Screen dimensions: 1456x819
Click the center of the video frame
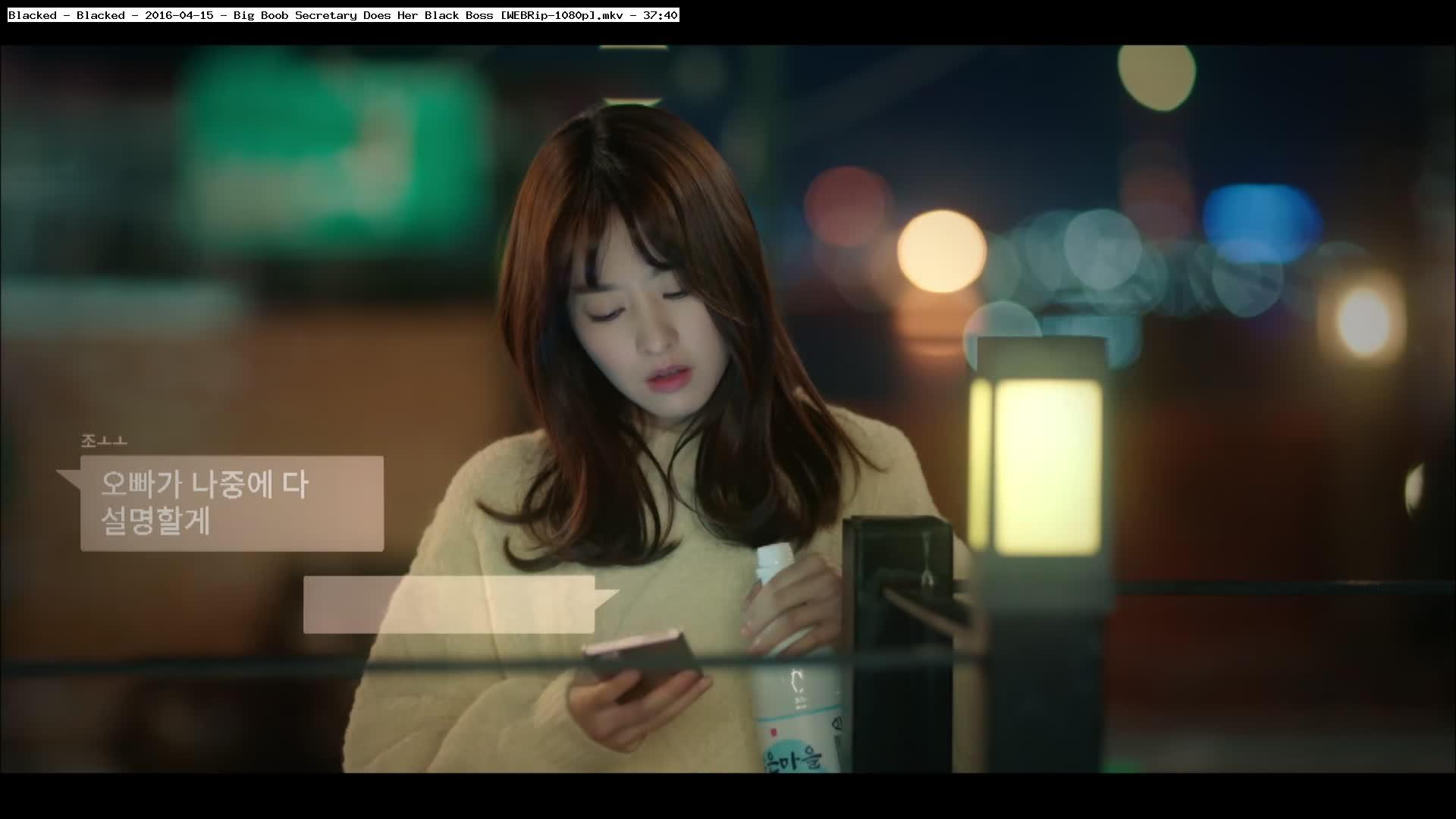(x=728, y=409)
